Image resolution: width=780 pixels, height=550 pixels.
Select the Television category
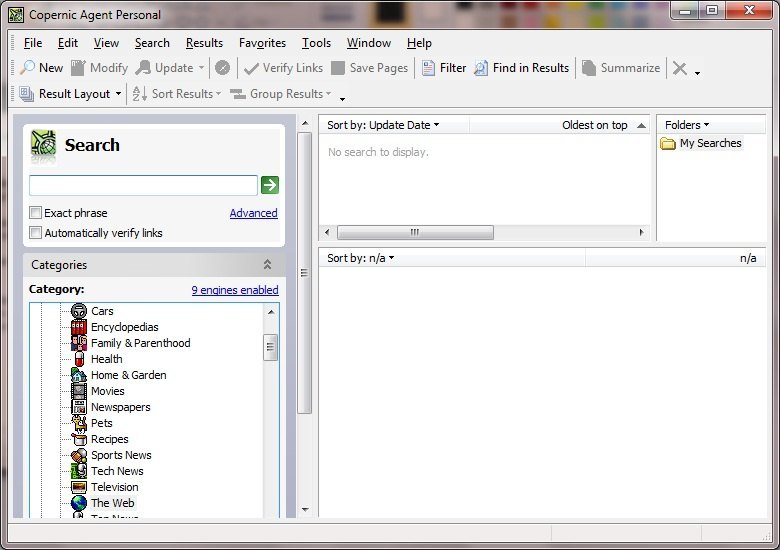[114, 487]
